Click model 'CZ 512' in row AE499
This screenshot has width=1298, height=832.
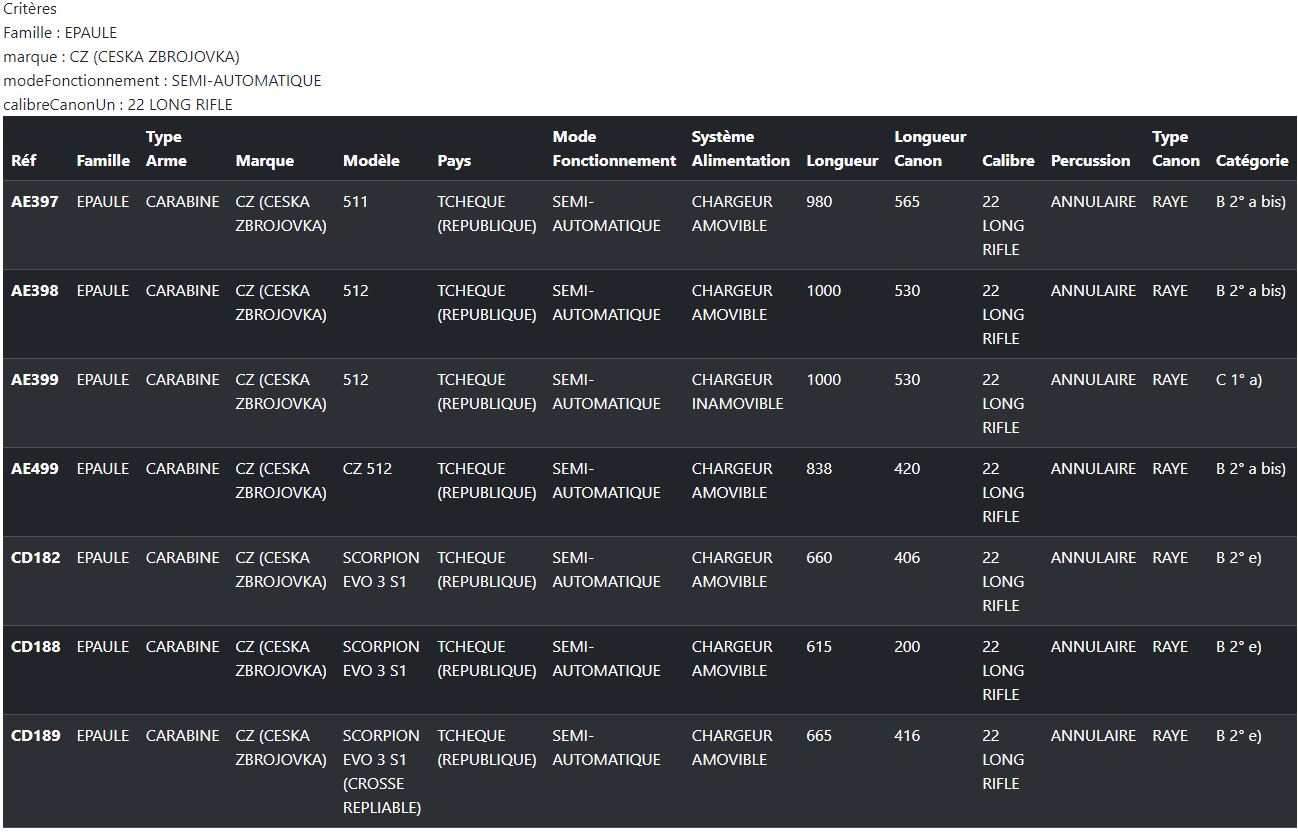(367, 468)
